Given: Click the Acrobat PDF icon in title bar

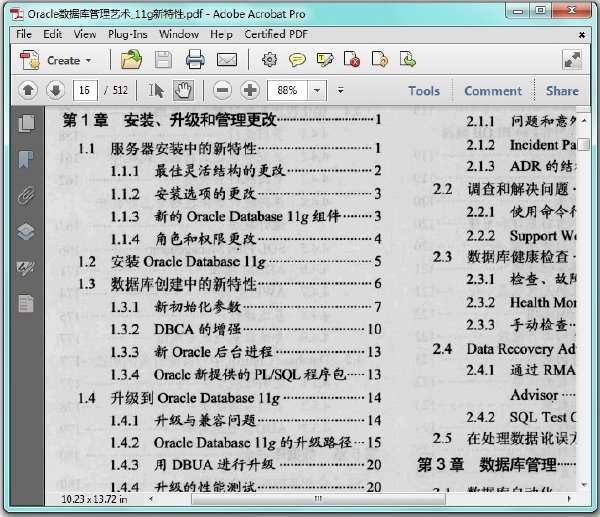Looking at the screenshot, I should 17,14.
